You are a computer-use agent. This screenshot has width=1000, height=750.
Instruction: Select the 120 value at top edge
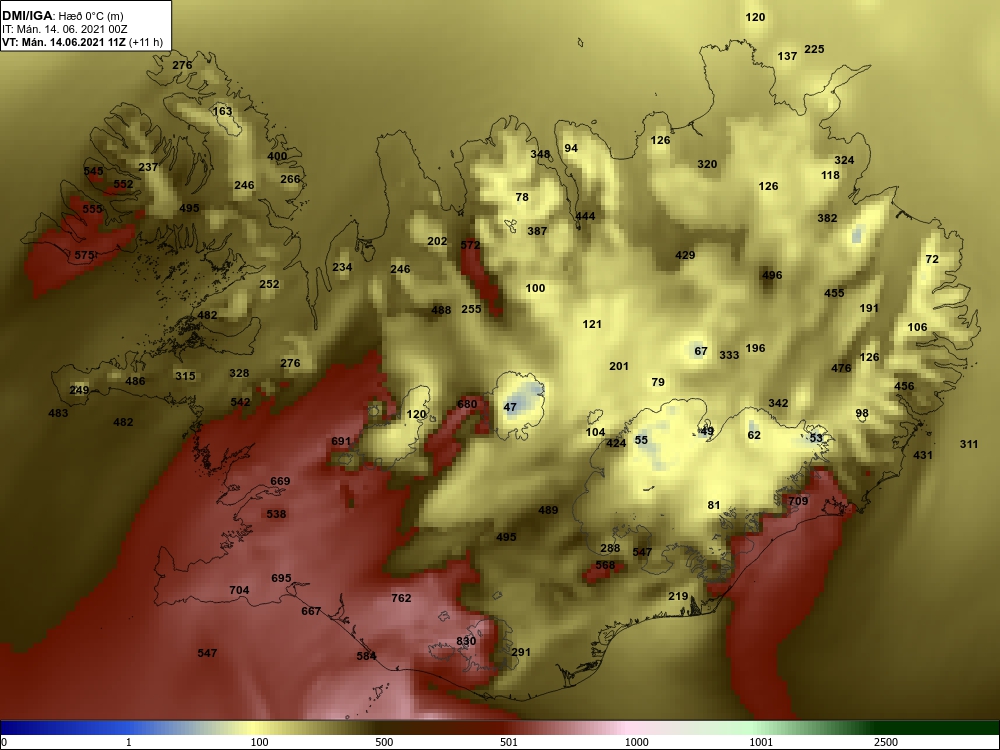click(x=755, y=17)
